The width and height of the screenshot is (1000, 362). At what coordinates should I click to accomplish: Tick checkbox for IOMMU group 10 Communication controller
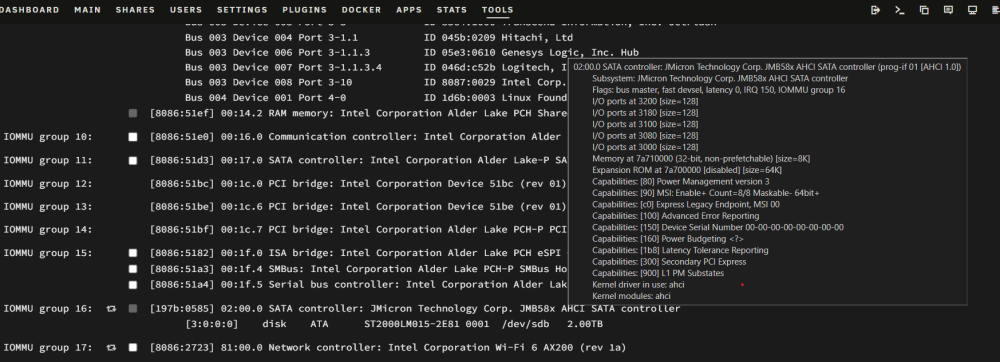133,137
